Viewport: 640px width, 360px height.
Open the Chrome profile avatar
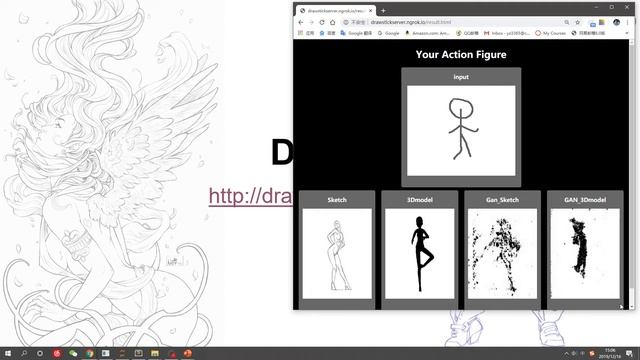tap(616, 22)
